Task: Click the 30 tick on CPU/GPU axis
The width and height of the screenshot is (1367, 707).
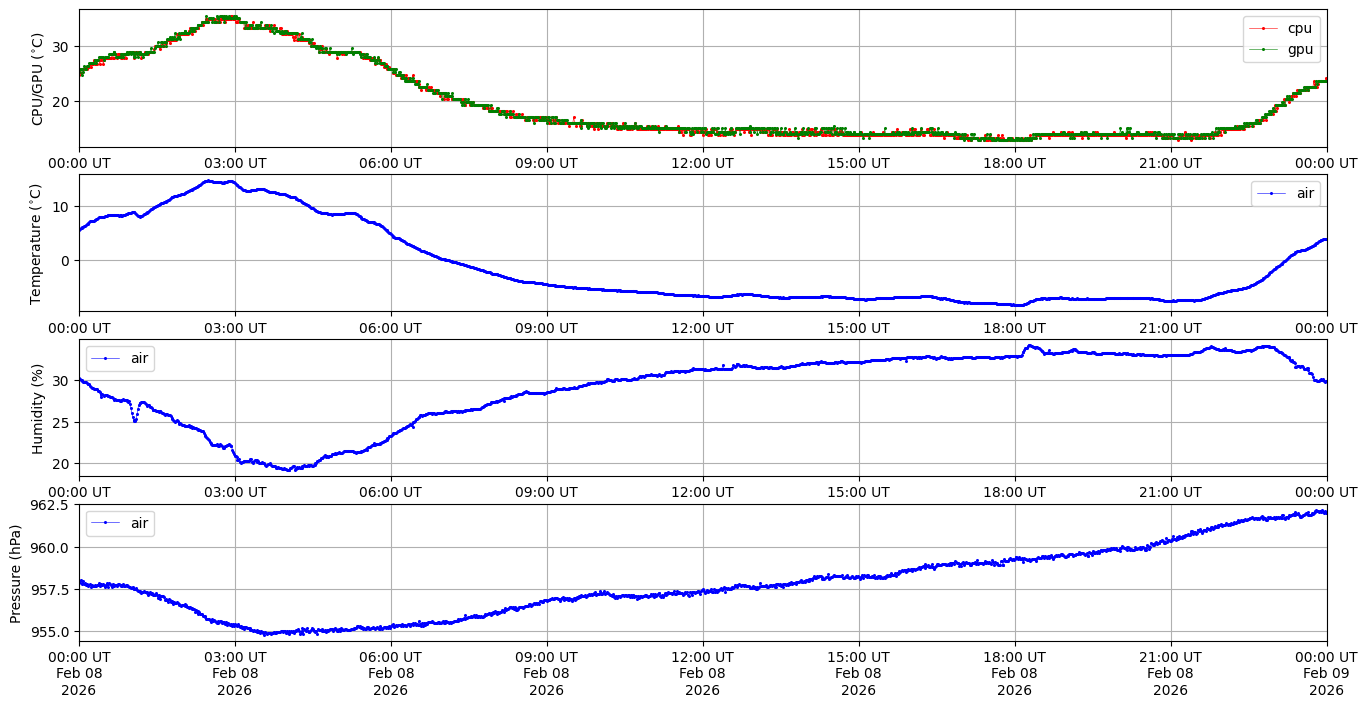Action: 61,47
